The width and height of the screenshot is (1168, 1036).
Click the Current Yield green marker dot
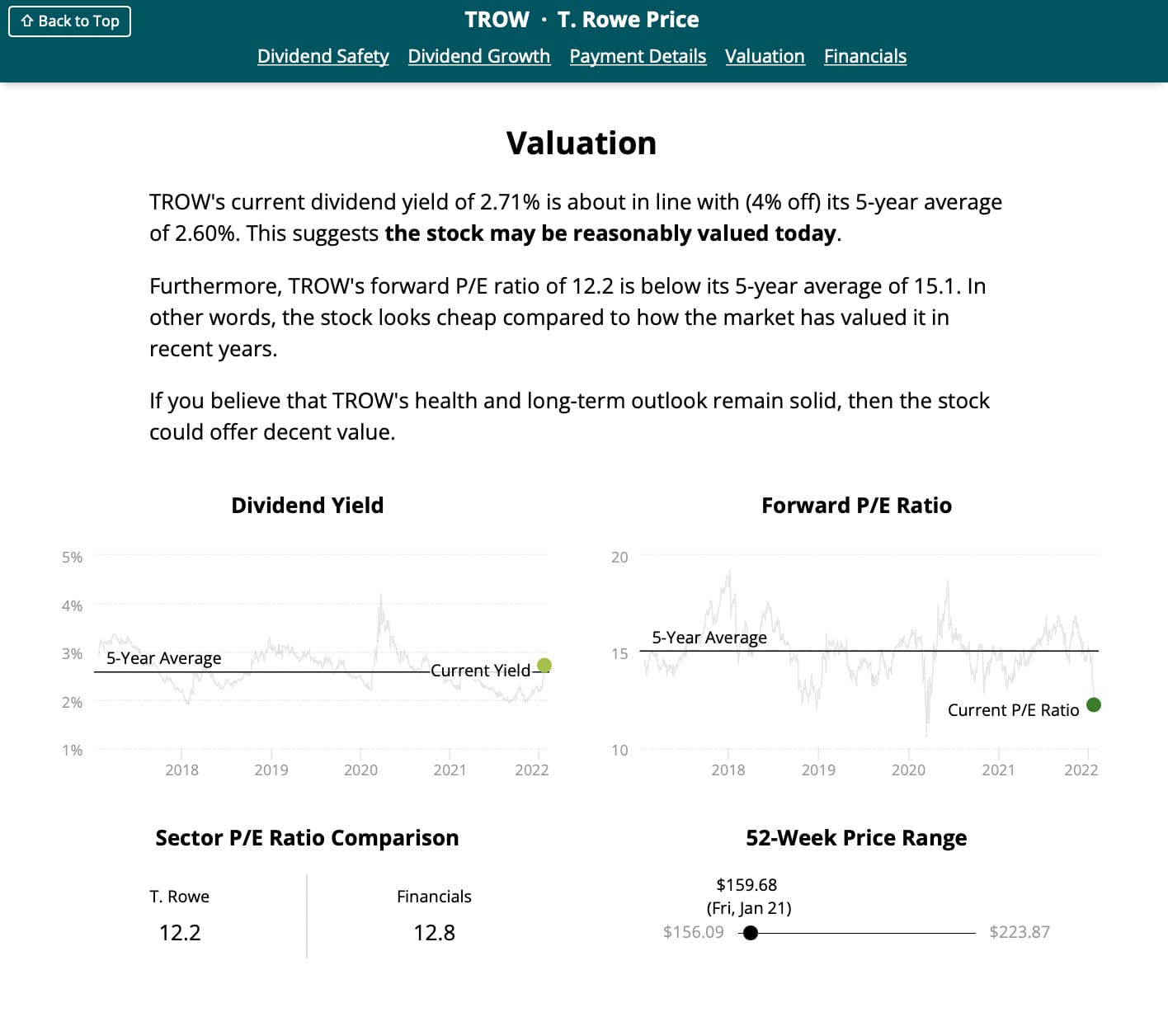(x=544, y=665)
